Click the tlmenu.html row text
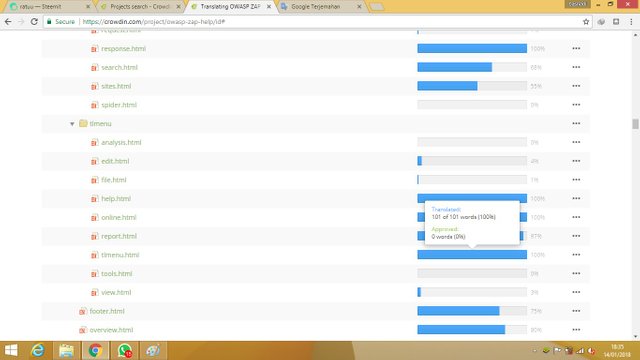 pos(120,255)
